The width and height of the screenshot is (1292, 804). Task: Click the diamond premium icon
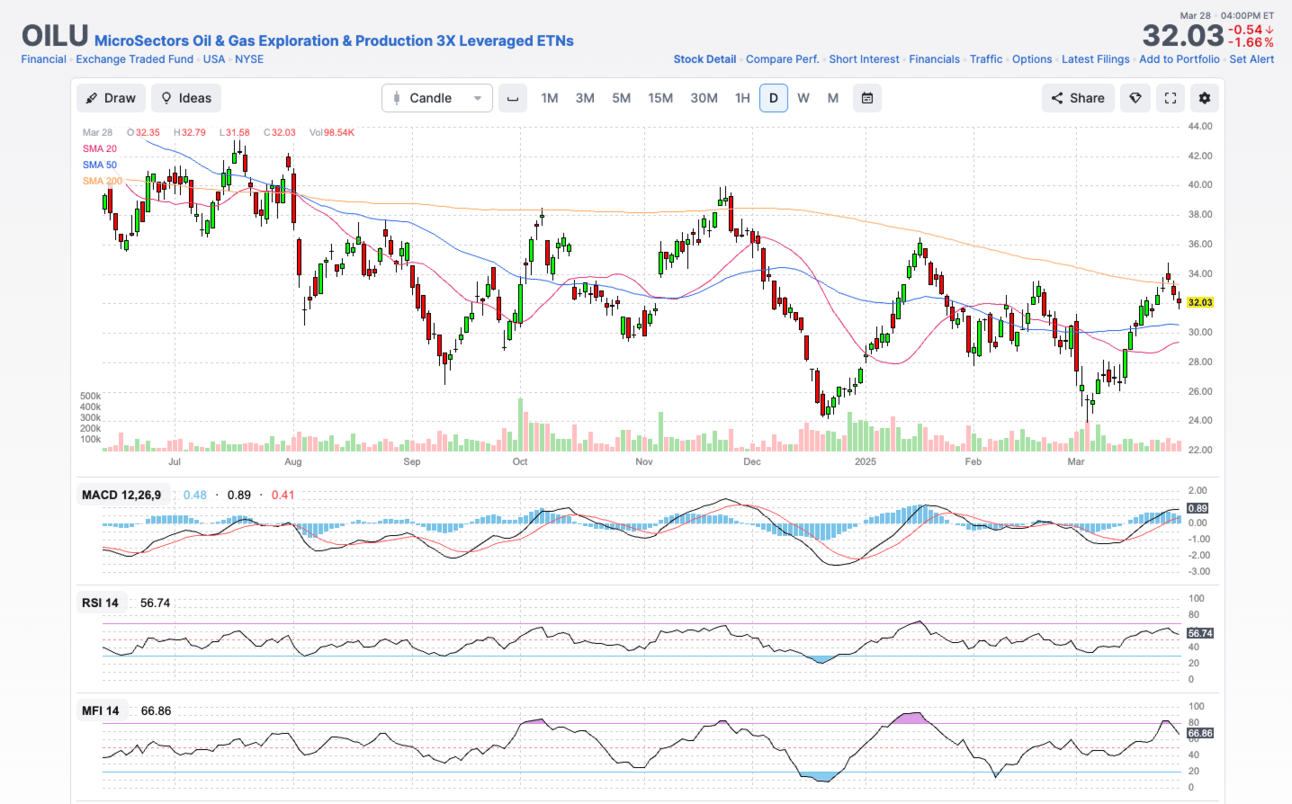pos(1135,98)
